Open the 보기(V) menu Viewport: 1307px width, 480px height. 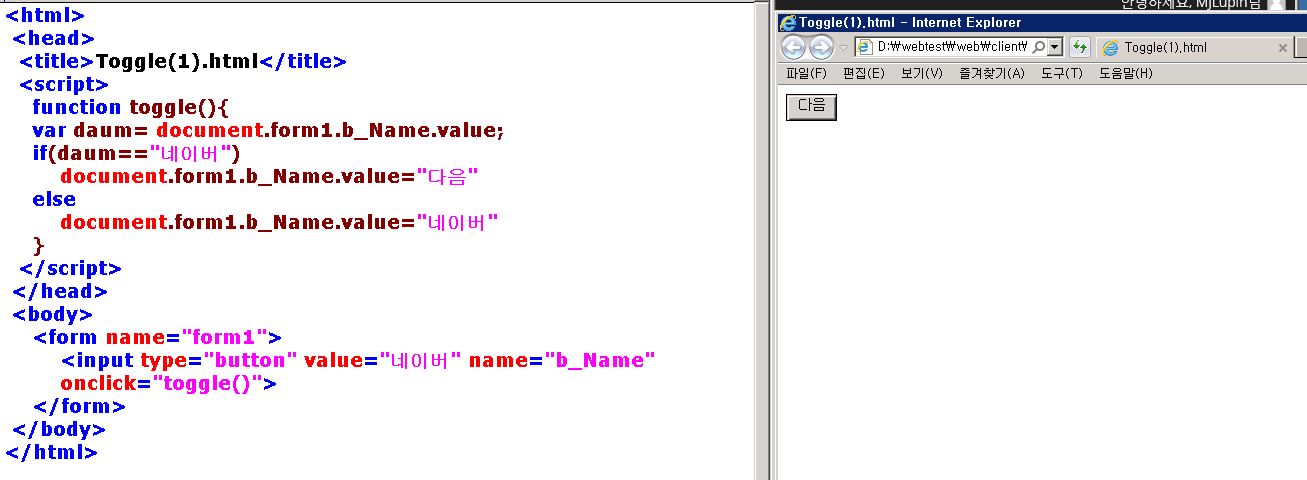921,73
